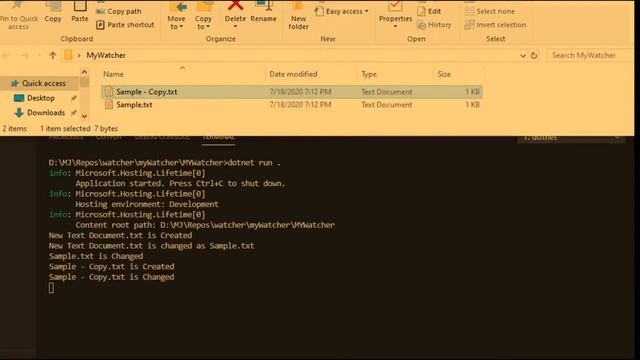
Task: Click Invert selection in the ribbon
Action: (495, 25)
